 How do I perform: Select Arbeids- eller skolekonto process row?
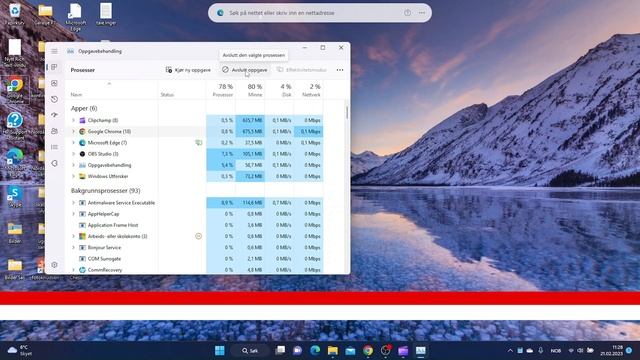(x=194, y=236)
